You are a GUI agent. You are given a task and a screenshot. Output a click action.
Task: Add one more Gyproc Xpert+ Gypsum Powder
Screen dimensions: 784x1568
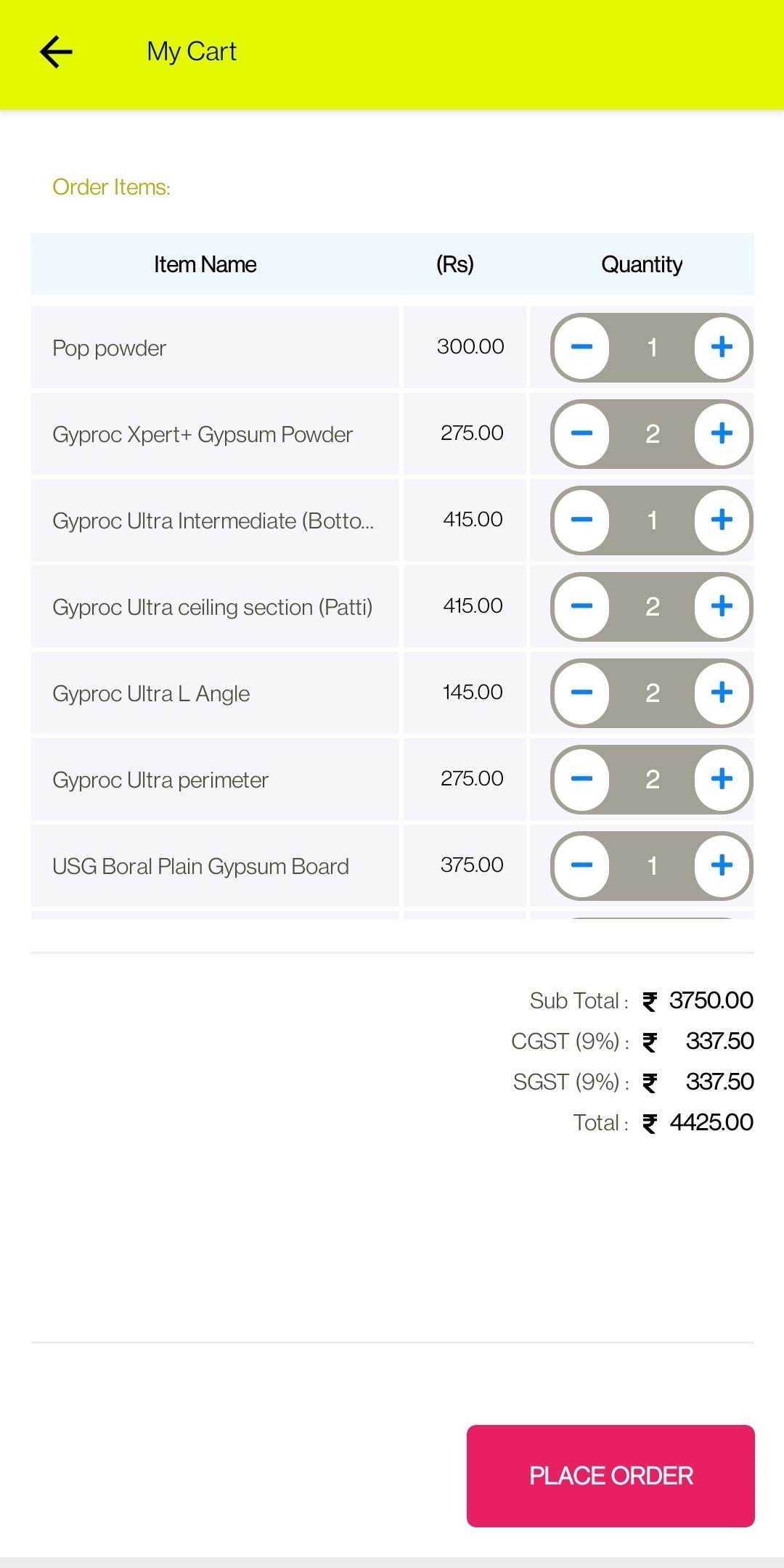coord(722,433)
